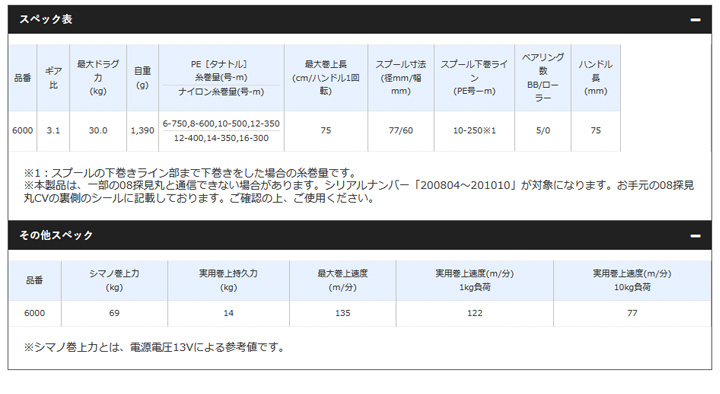Click the max speed value 135
720x394 pixels.
click(343, 313)
